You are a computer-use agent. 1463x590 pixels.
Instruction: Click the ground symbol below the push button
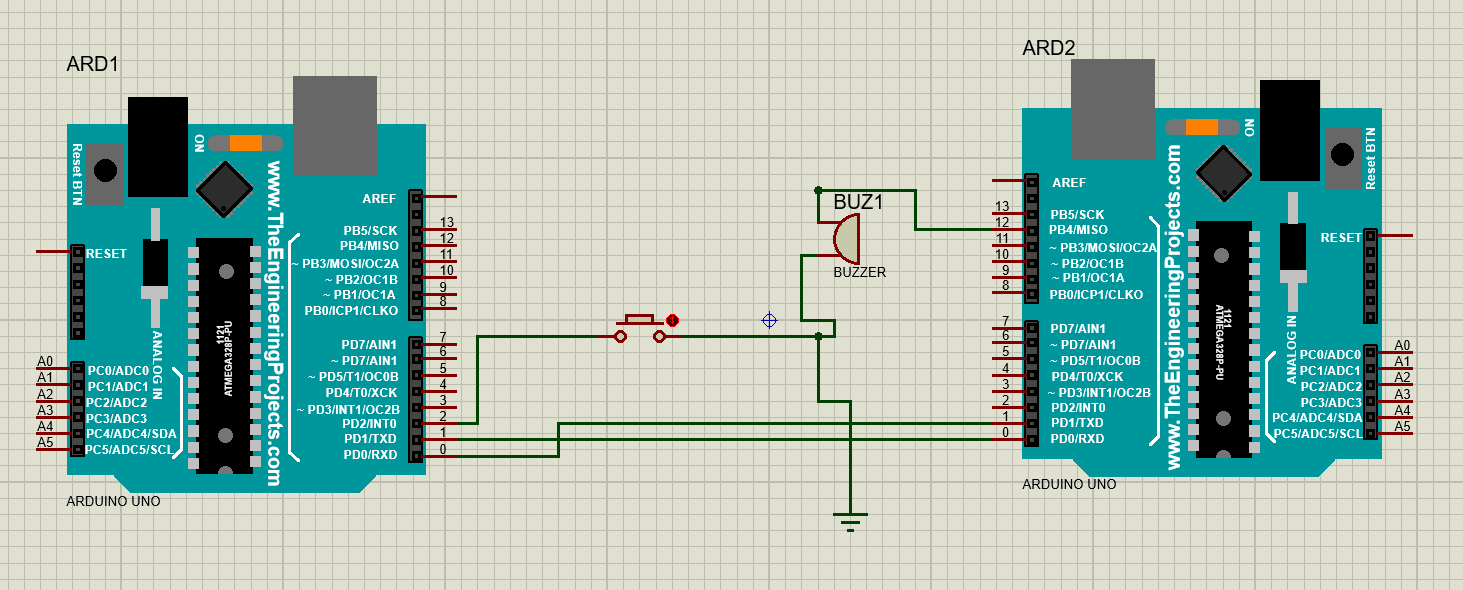[849, 515]
